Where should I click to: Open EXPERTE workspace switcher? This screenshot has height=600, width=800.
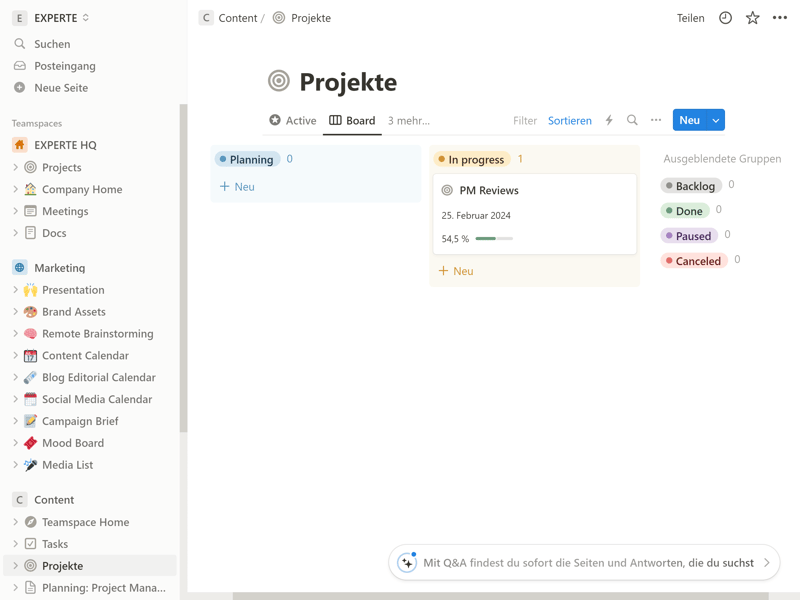coord(52,18)
